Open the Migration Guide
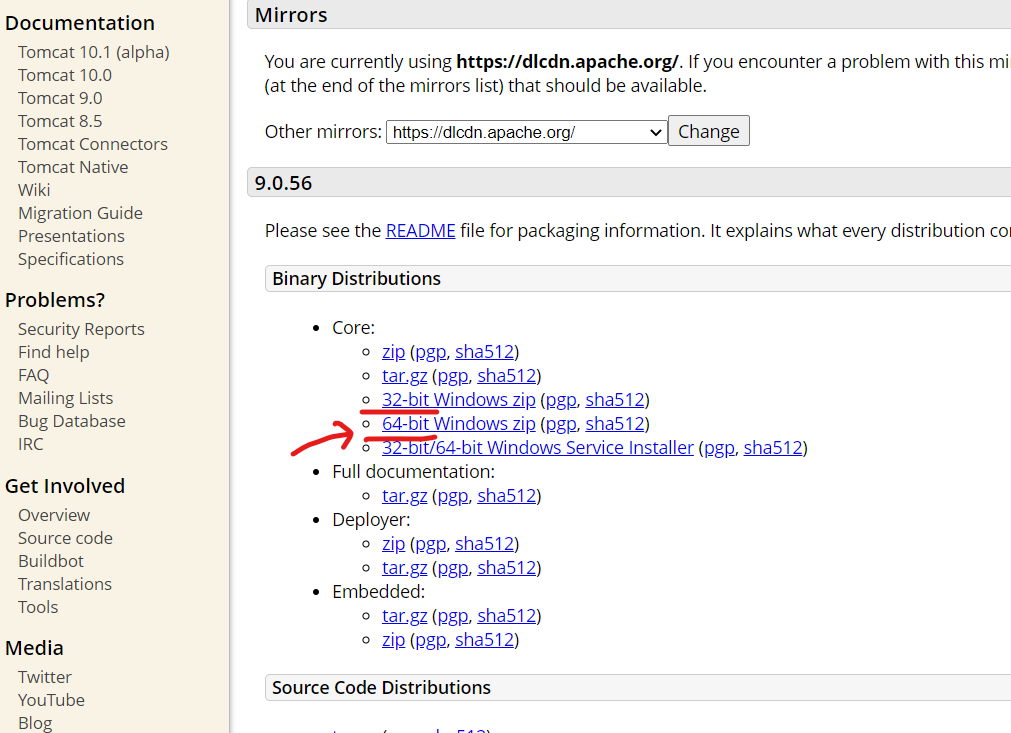Screen dimensions: 1011x733 pos(80,213)
